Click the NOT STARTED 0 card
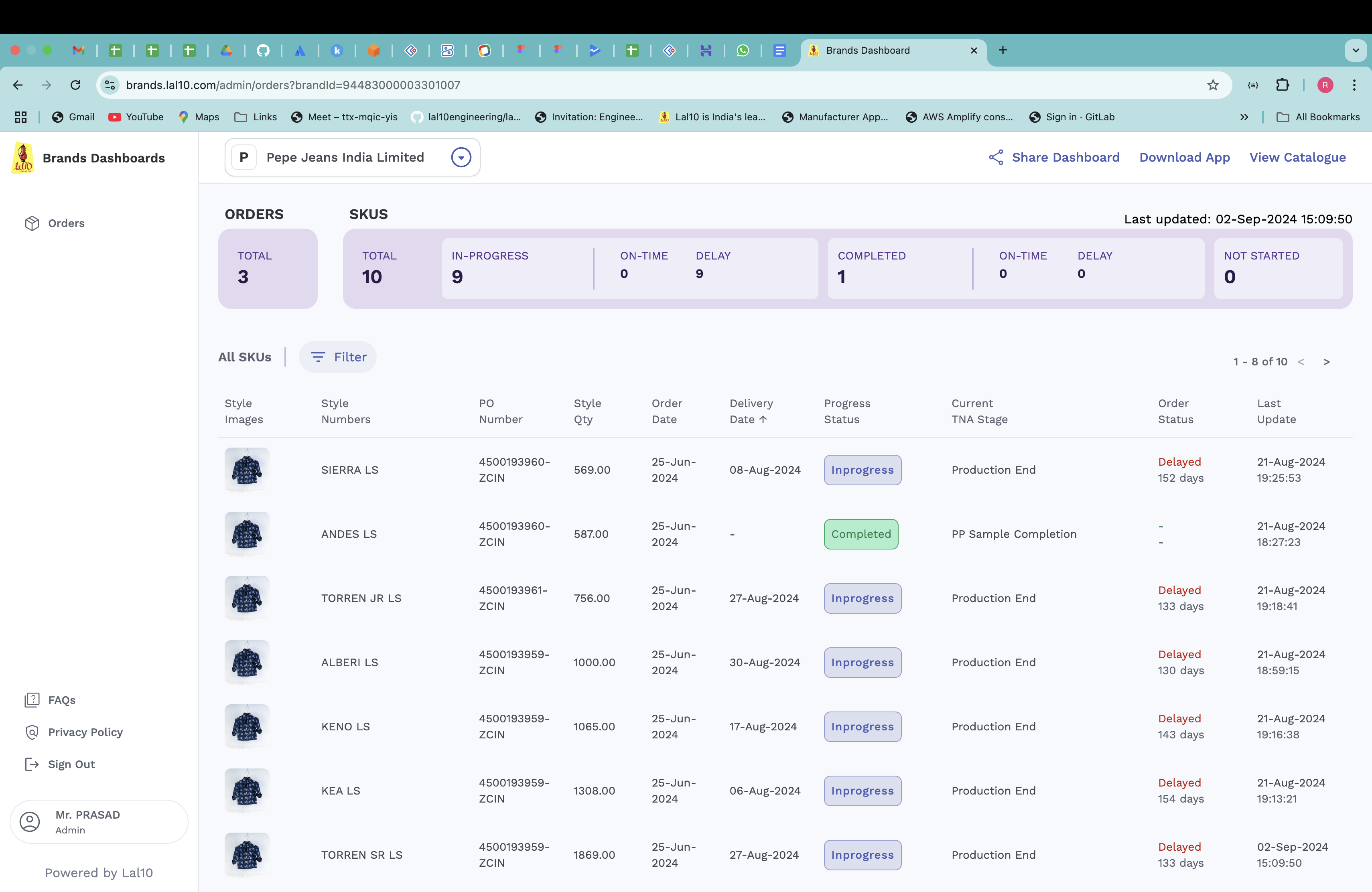This screenshot has width=1372, height=892. pos(1278,268)
